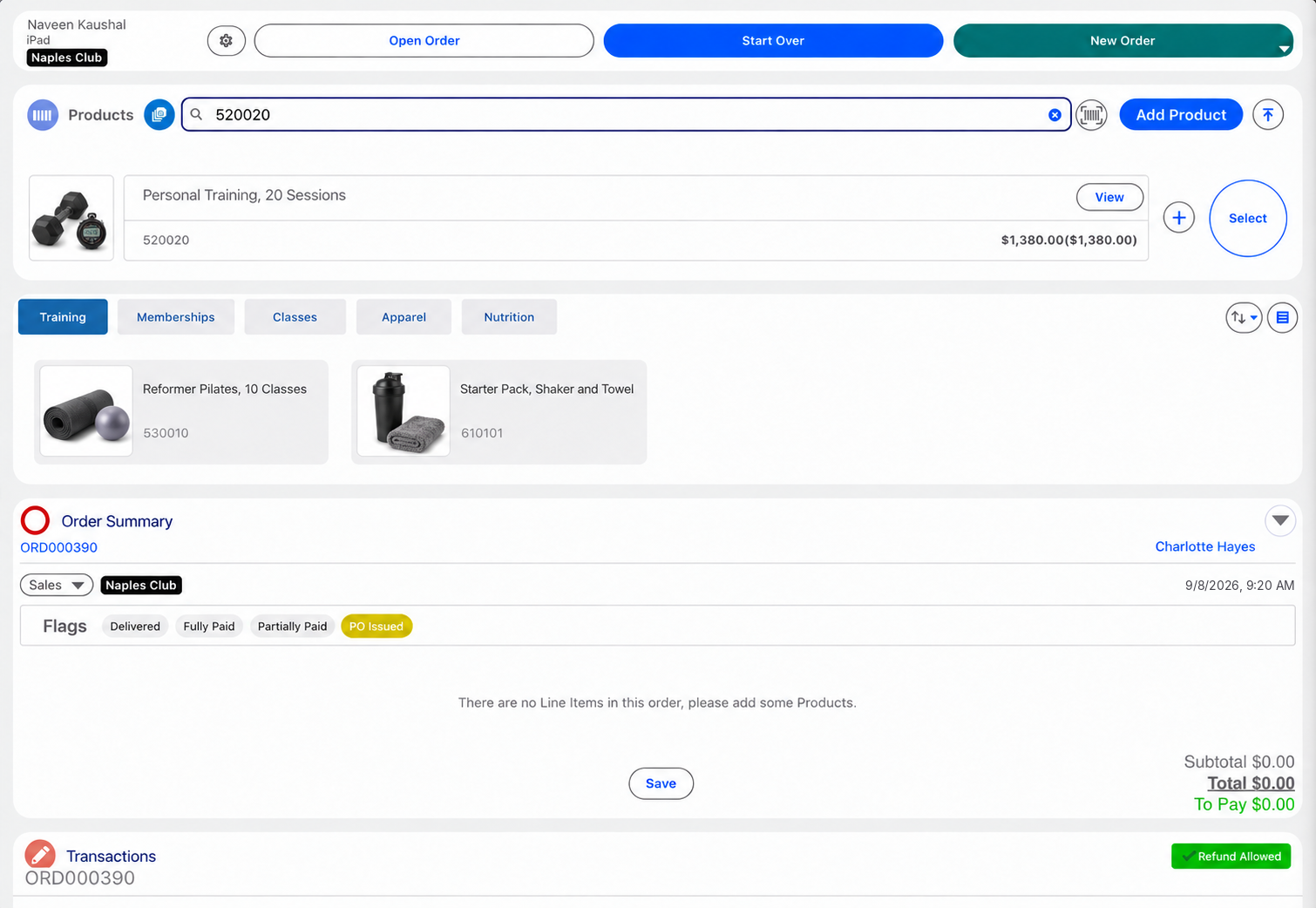The height and width of the screenshot is (908, 1316).
Task: Save the order
Action: [x=661, y=783]
